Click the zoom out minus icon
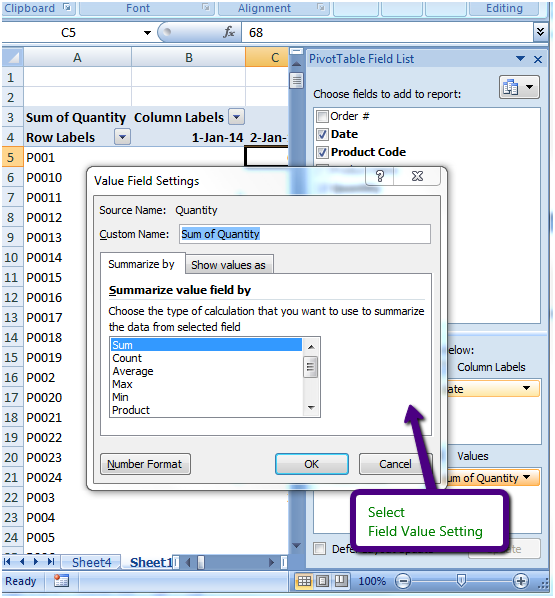Viewport: 555px width, 598px height. pyautogui.click(x=403, y=581)
